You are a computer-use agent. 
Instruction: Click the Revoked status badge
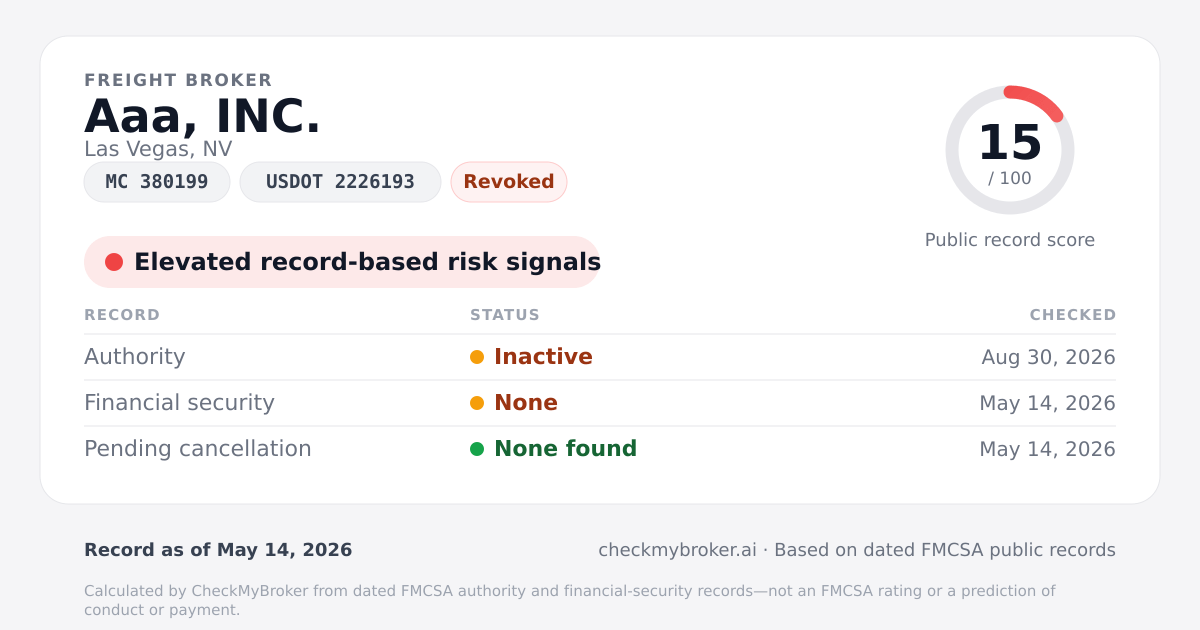click(509, 182)
